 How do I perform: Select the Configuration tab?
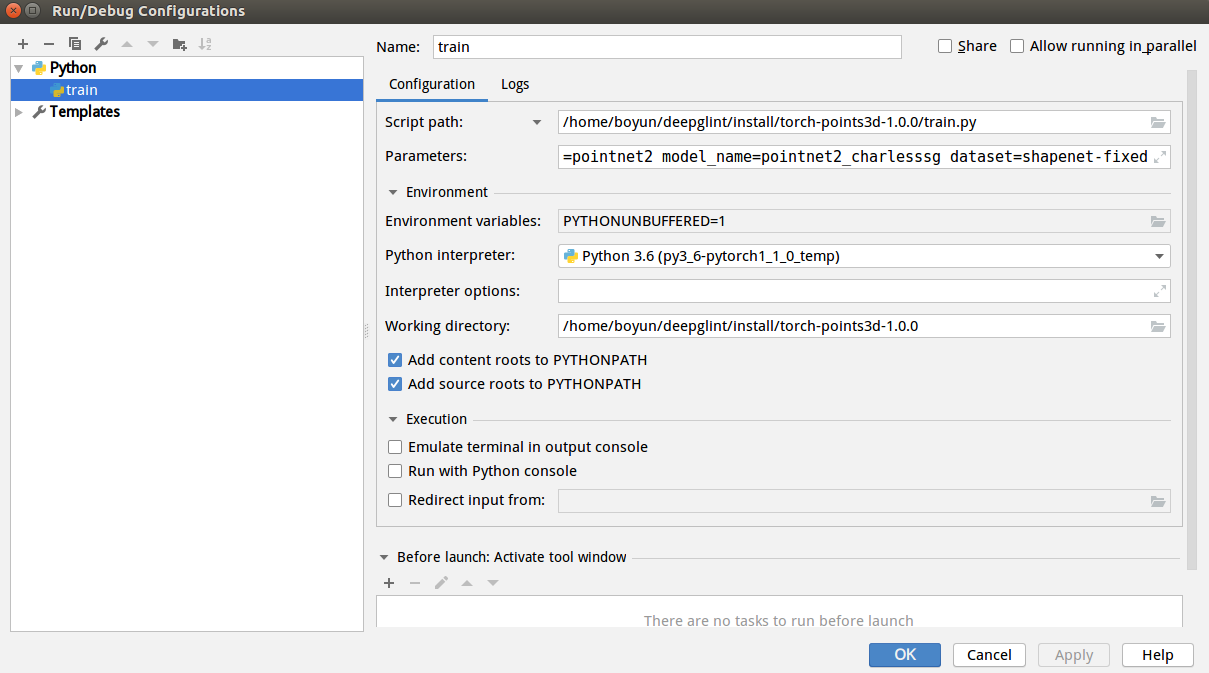pos(431,84)
